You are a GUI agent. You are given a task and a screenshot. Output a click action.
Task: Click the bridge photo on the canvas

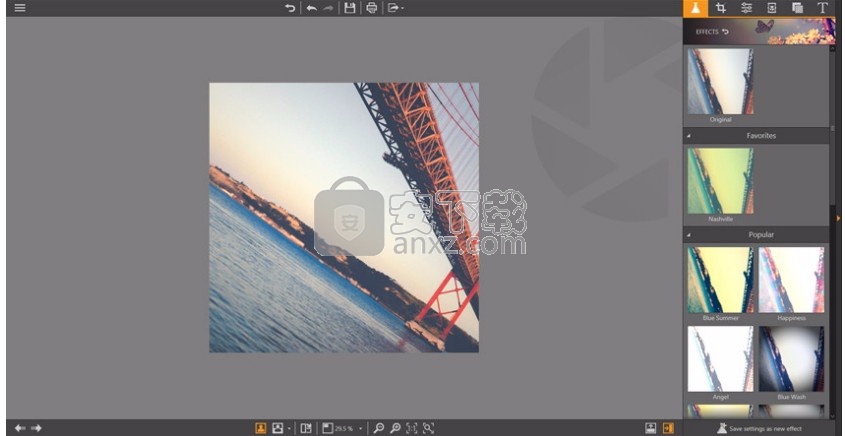[x=344, y=218]
